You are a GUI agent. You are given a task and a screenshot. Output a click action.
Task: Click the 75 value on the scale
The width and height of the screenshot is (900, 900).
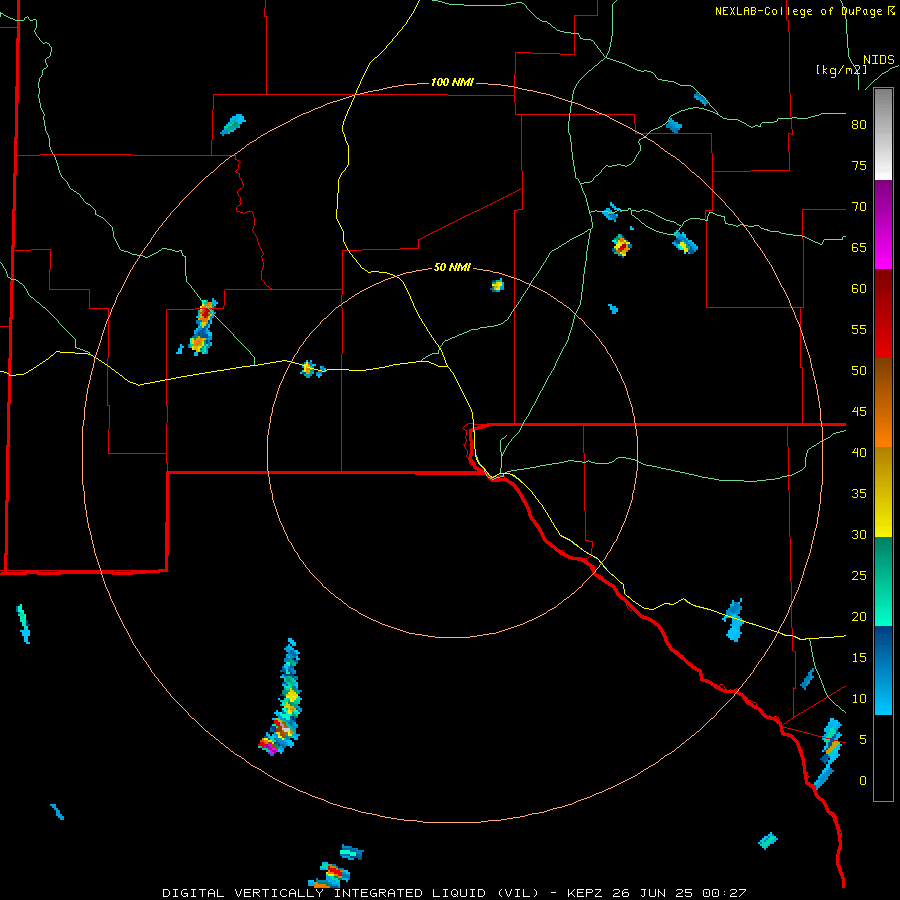(859, 165)
